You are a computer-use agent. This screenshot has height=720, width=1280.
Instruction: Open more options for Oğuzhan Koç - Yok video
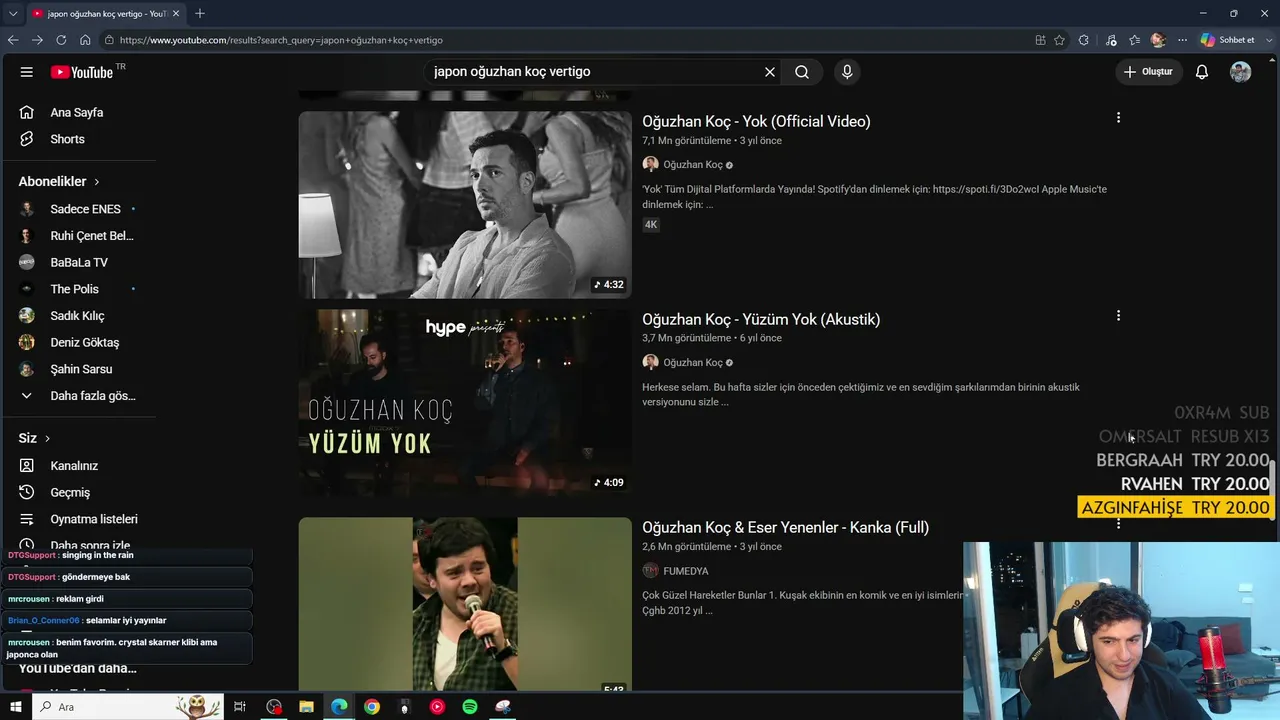tap(1118, 118)
